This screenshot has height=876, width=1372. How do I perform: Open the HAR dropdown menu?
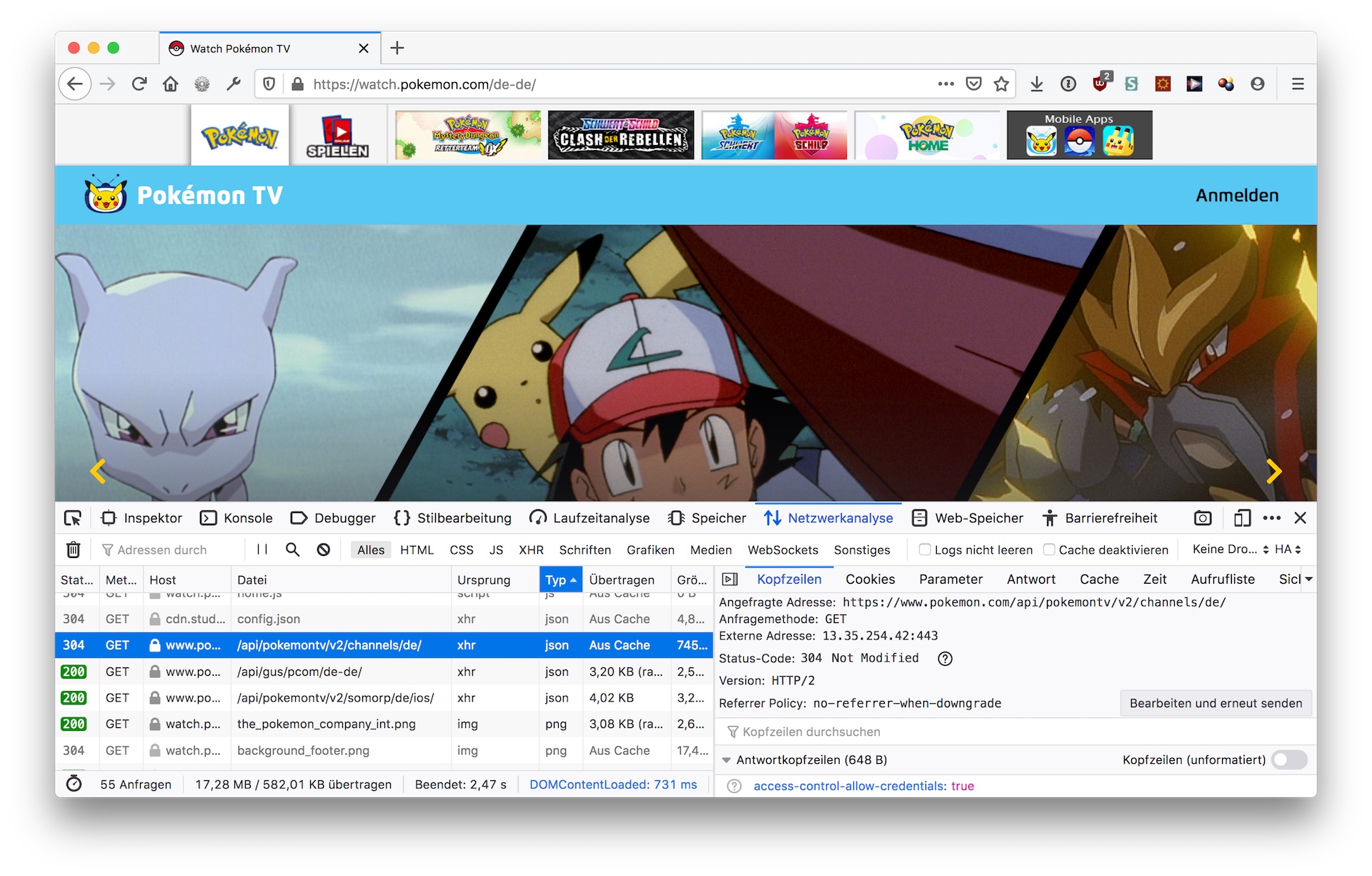pos(1288,549)
